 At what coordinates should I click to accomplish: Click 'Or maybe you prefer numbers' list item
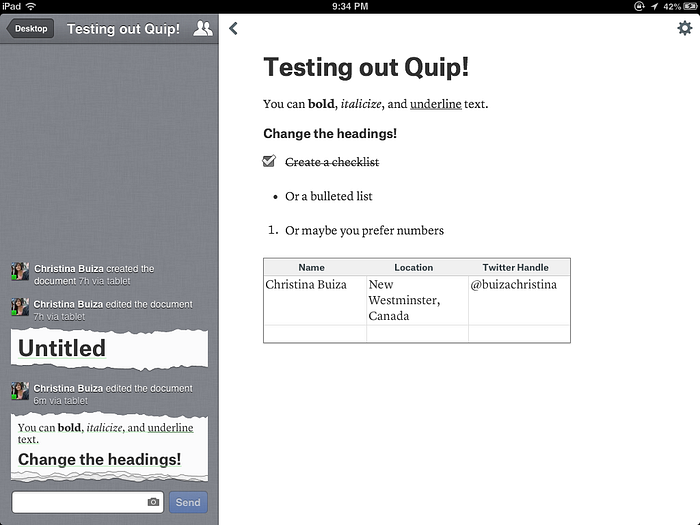[x=364, y=231]
